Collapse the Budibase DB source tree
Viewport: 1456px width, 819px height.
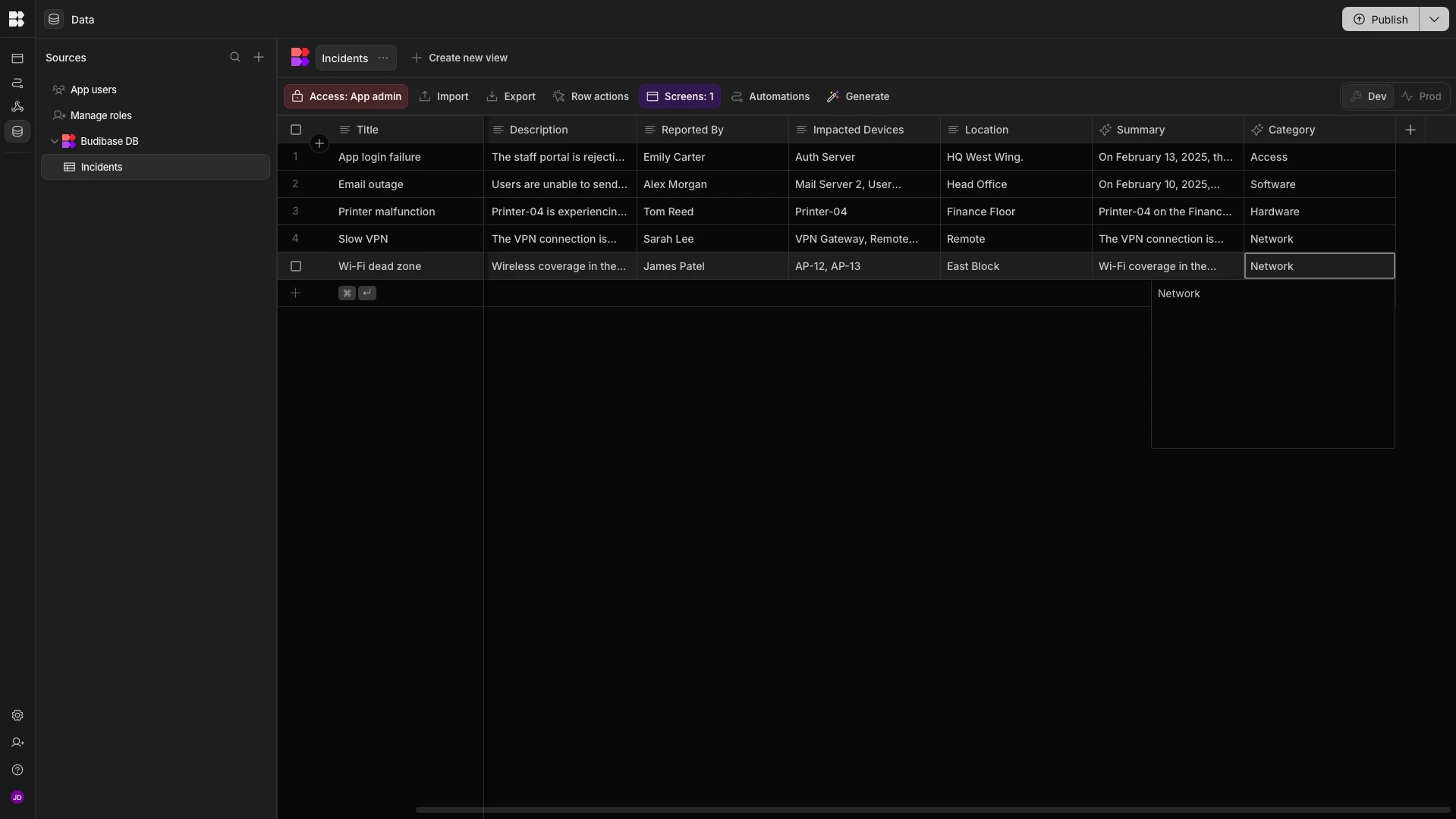[55, 141]
